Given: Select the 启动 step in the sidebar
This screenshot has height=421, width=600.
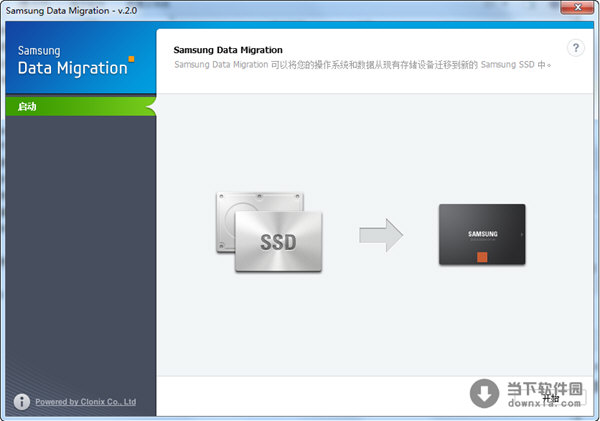Looking at the screenshot, I should [81, 106].
